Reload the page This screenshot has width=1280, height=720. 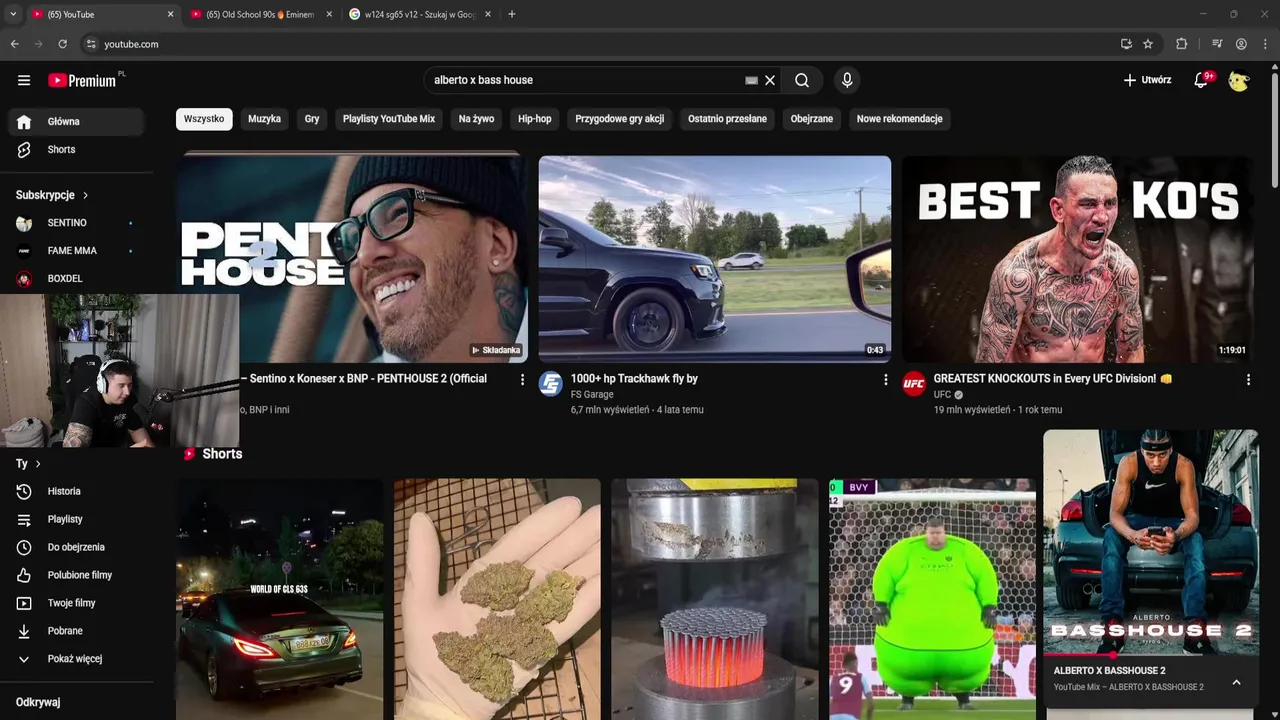(62, 44)
